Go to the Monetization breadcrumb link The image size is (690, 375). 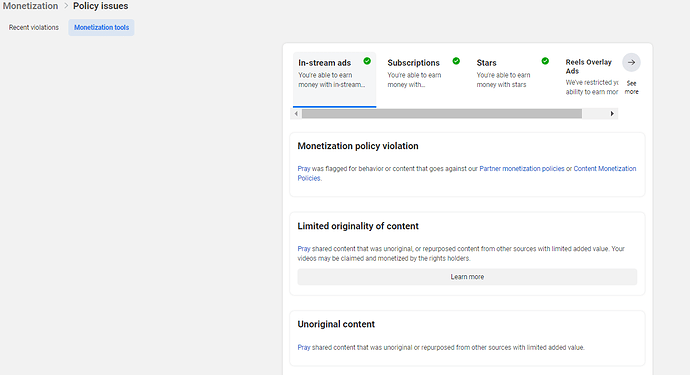(x=30, y=6)
